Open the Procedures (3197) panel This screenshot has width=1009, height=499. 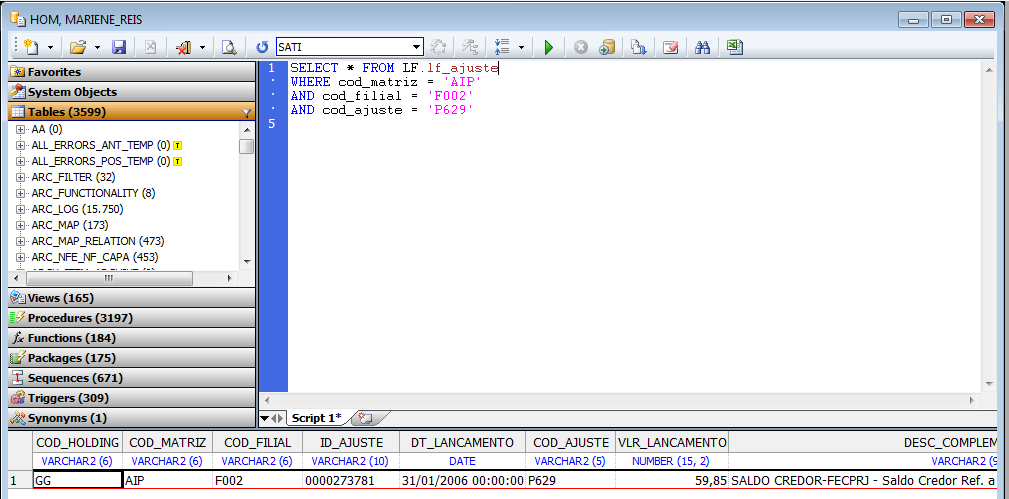pos(80,318)
